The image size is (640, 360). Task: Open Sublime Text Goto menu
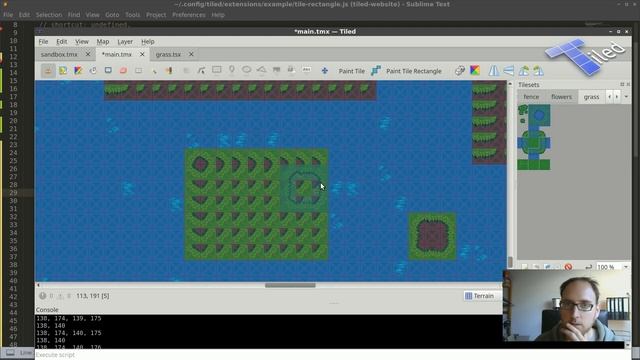pyautogui.click(x=112, y=15)
